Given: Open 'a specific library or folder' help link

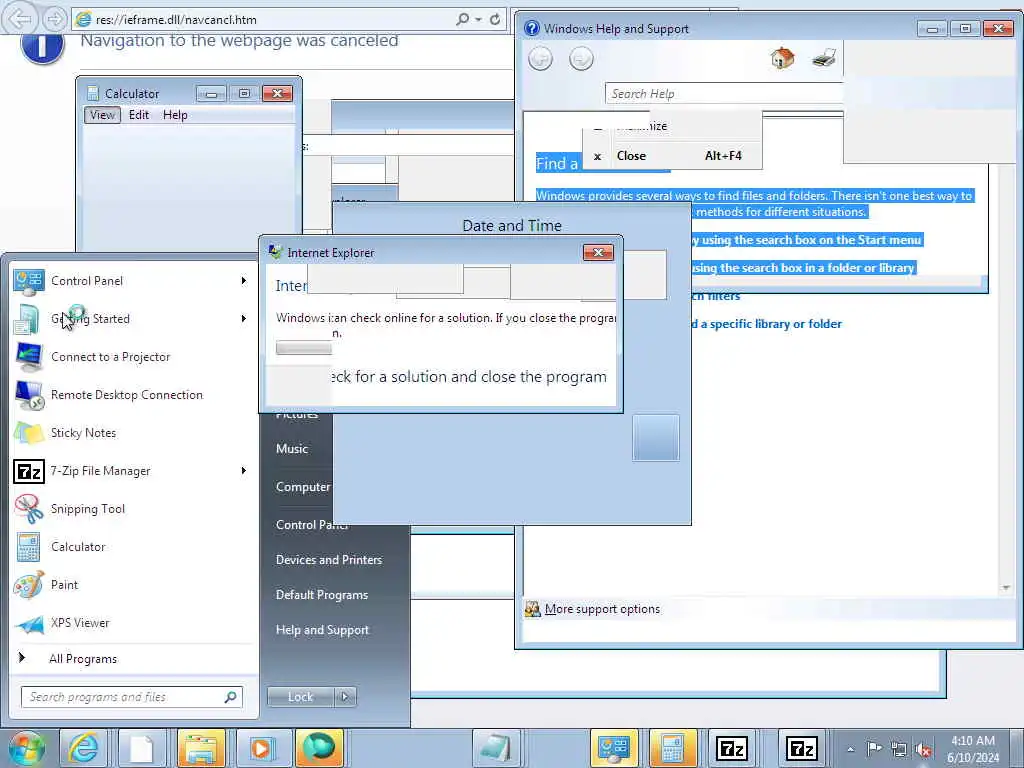Looking at the screenshot, I should point(767,324).
